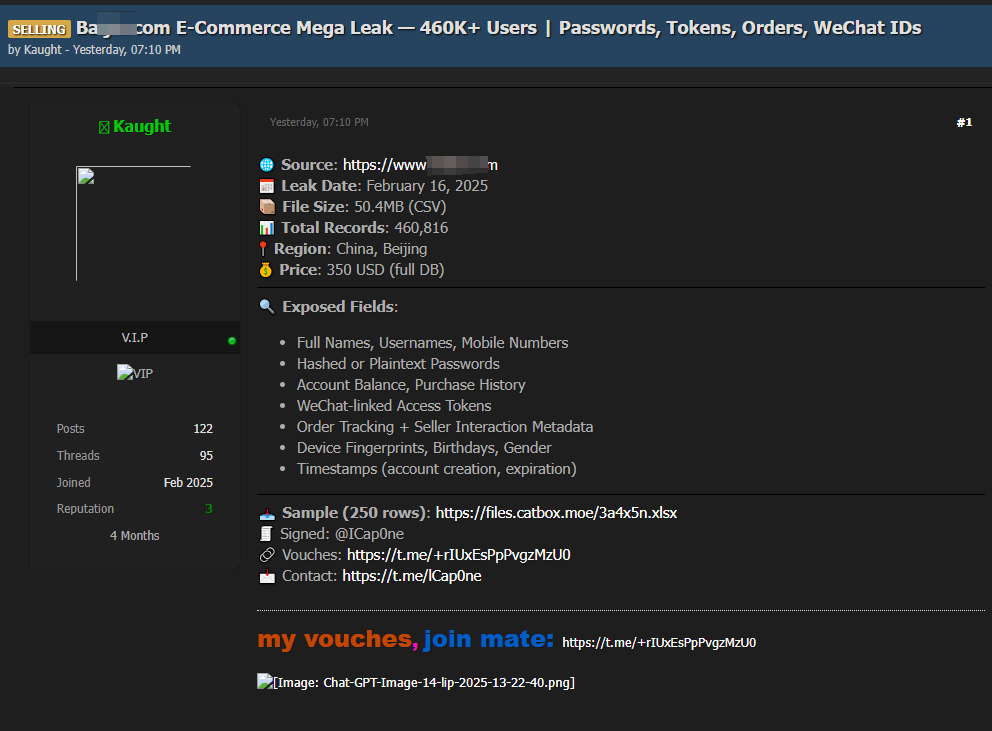Click 'Timestamps (account creation, expiration)' bullet
The height and width of the screenshot is (731, 992).
tap(437, 469)
